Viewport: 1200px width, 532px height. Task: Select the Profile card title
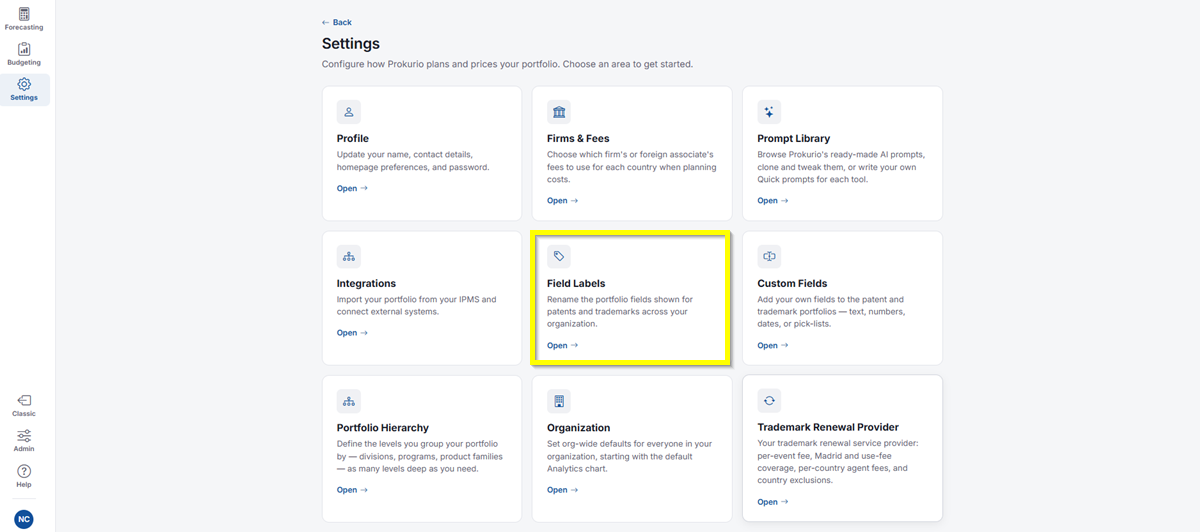353,139
